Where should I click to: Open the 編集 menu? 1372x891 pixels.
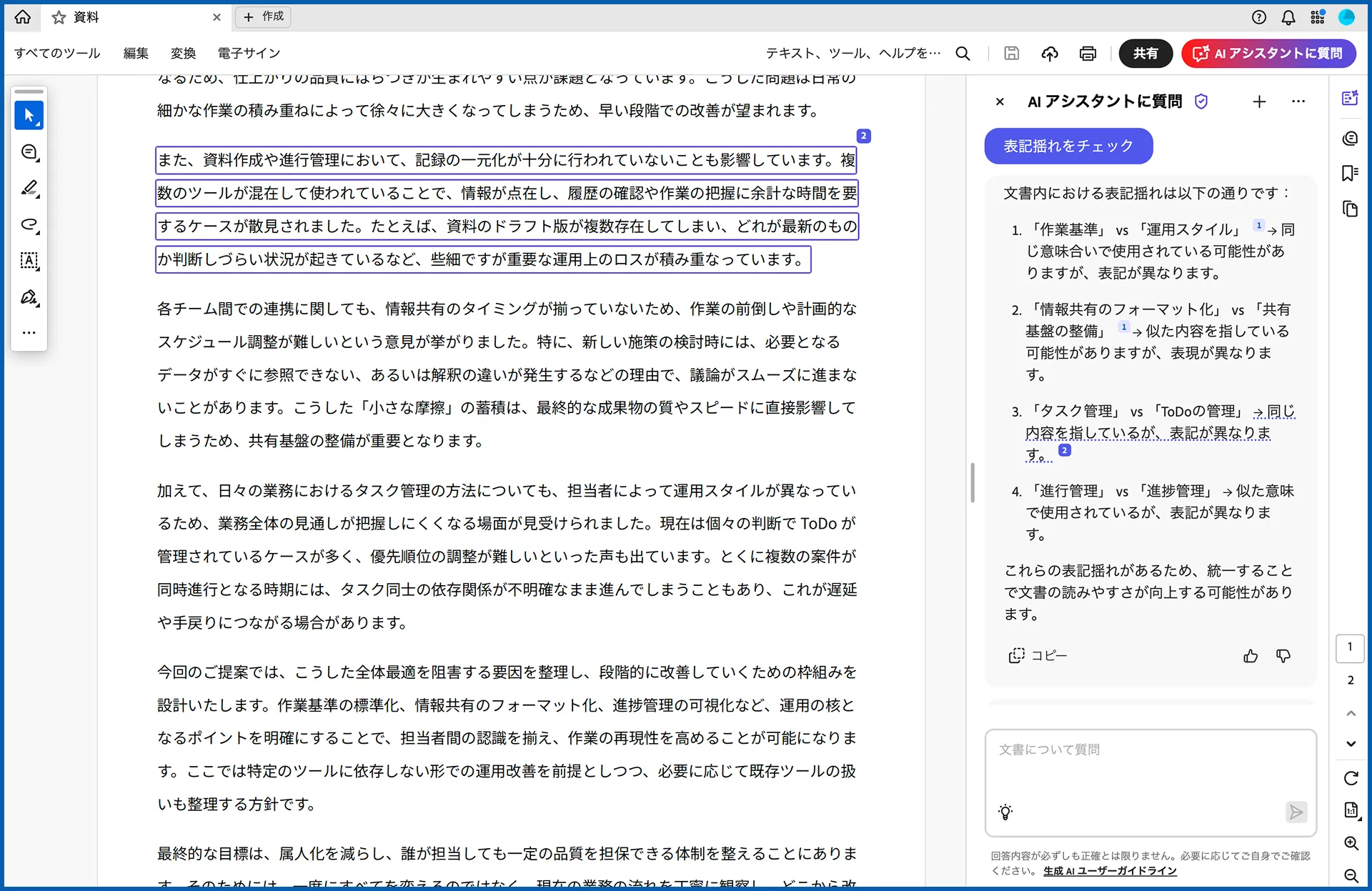[136, 54]
